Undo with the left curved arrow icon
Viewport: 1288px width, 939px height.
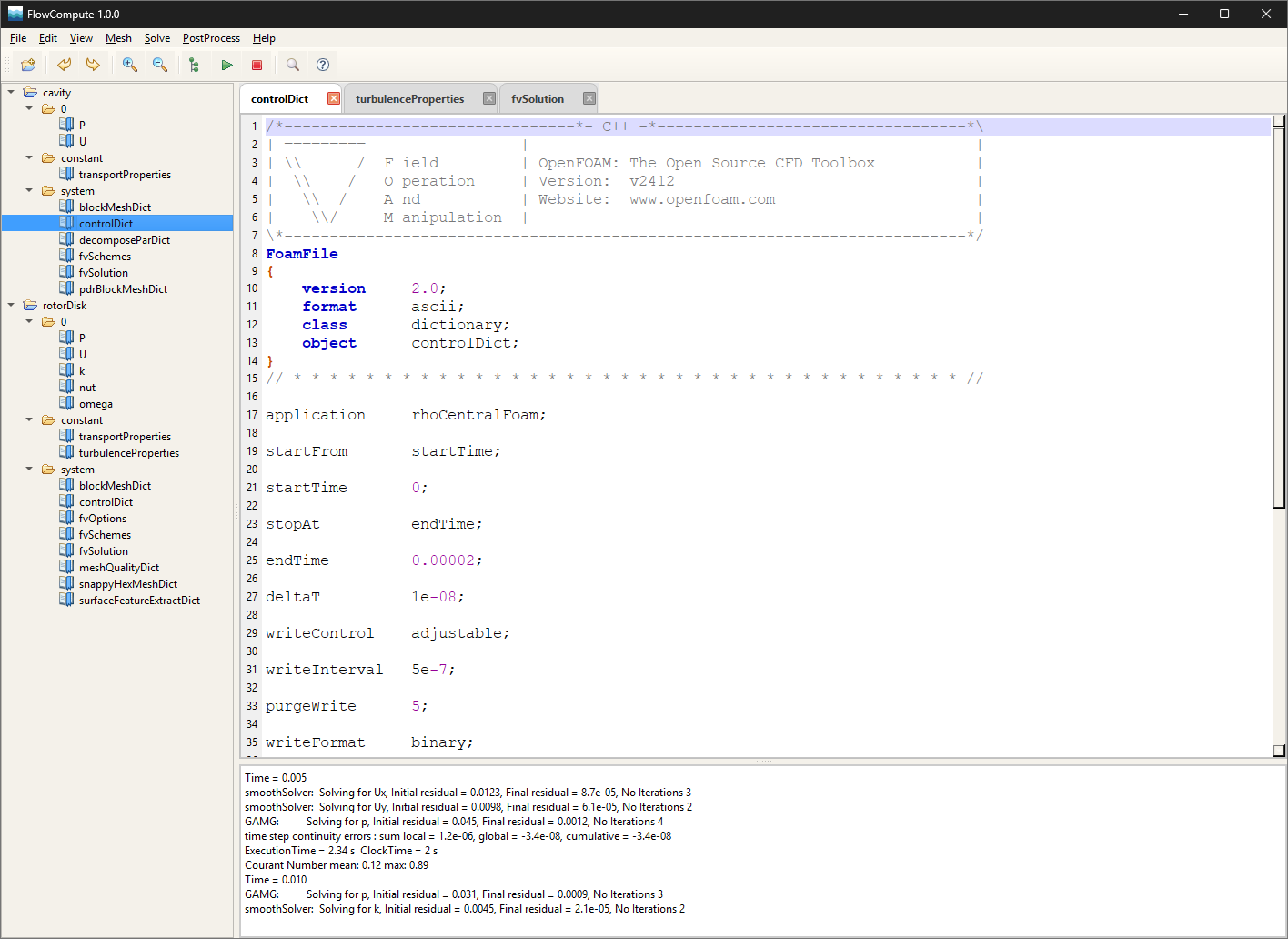click(64, 65)
